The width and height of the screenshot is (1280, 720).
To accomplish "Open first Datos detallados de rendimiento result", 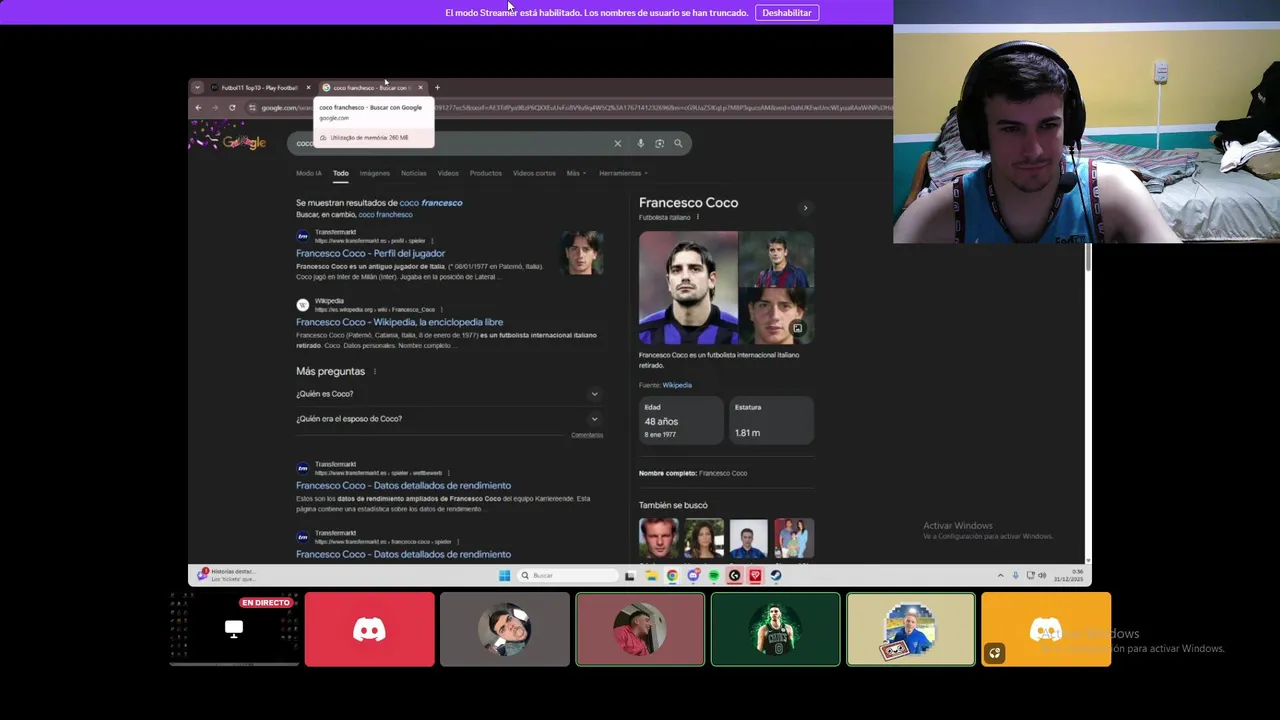I will [403, 486].
